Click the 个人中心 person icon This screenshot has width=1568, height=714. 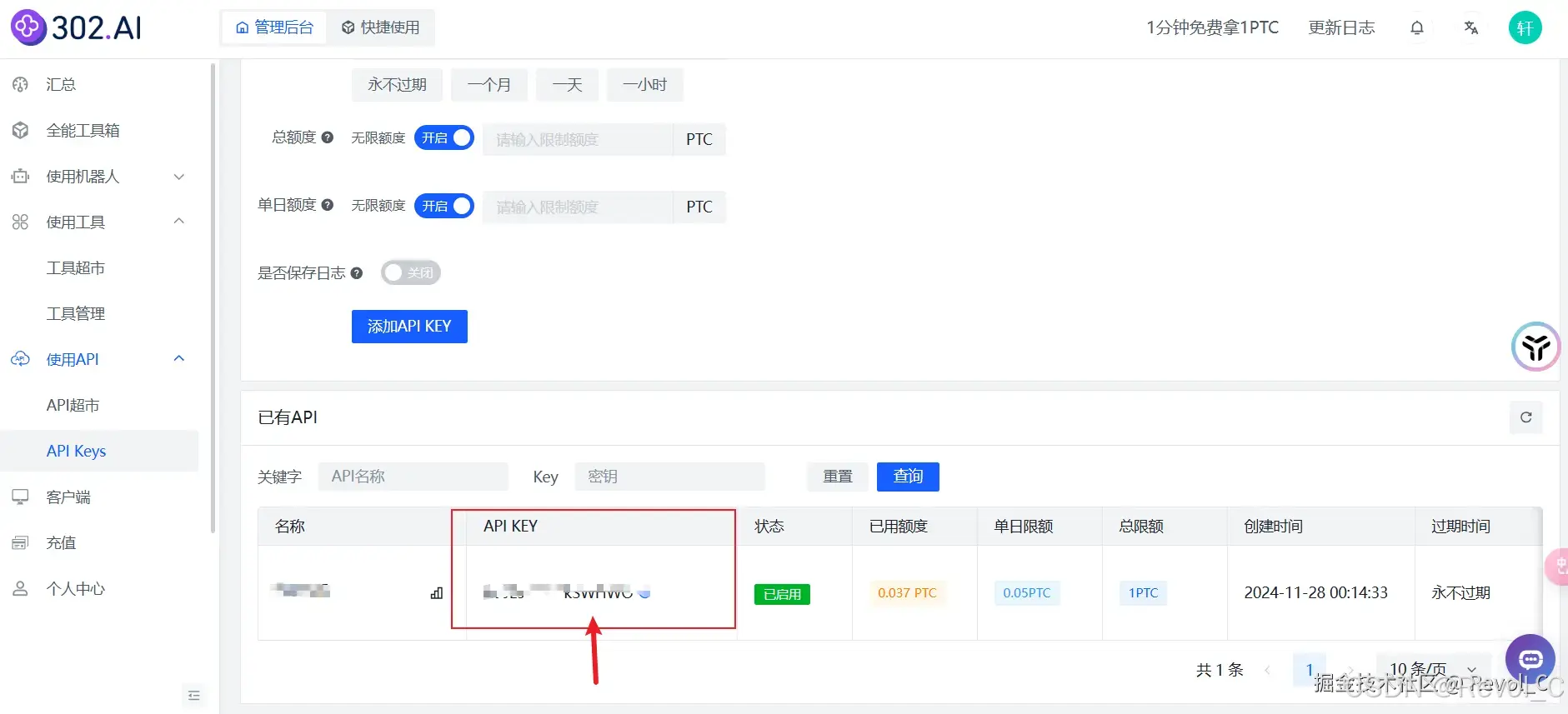(x=21, y=588)
